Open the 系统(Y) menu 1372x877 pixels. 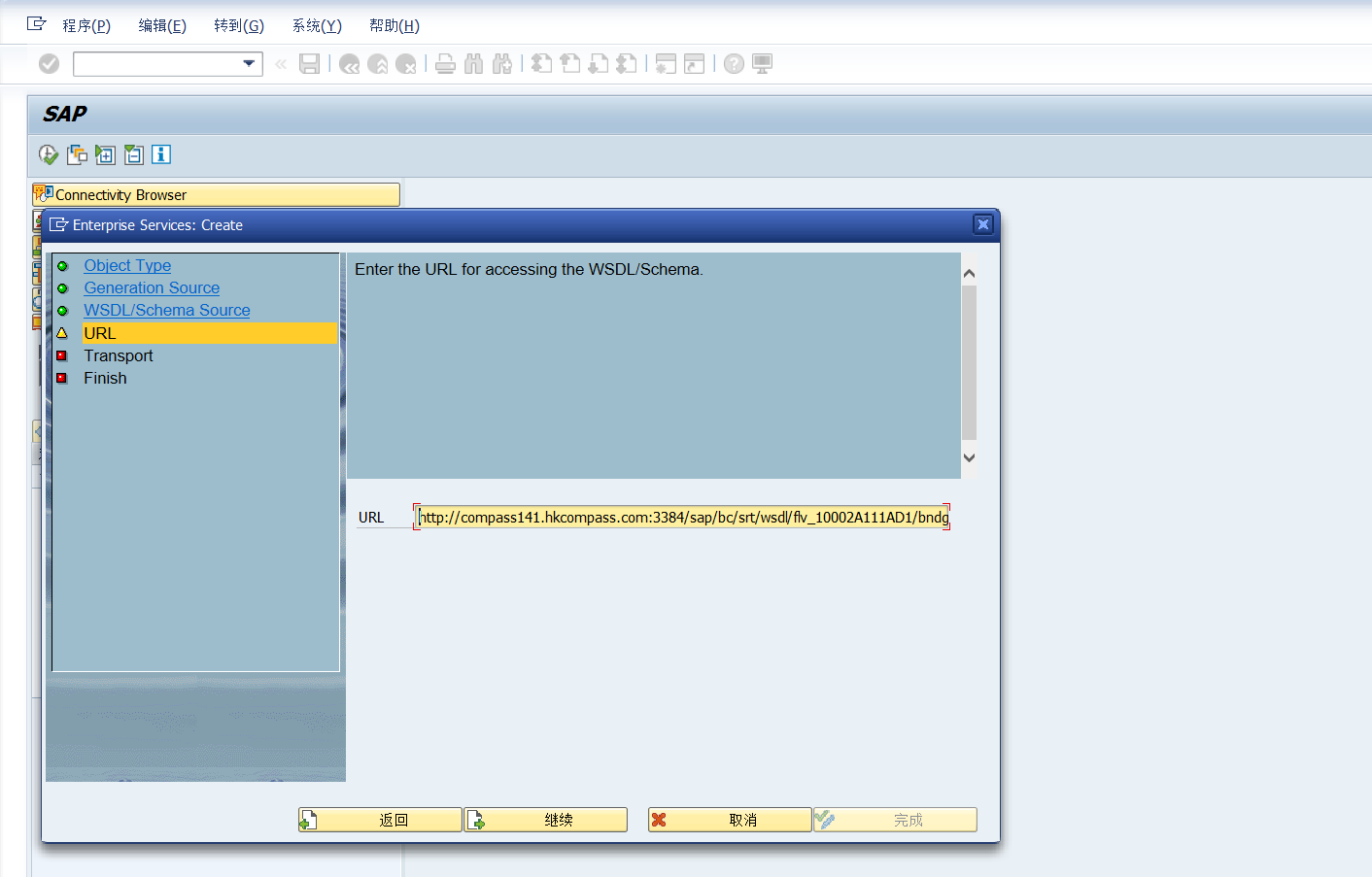pos(317,26)
